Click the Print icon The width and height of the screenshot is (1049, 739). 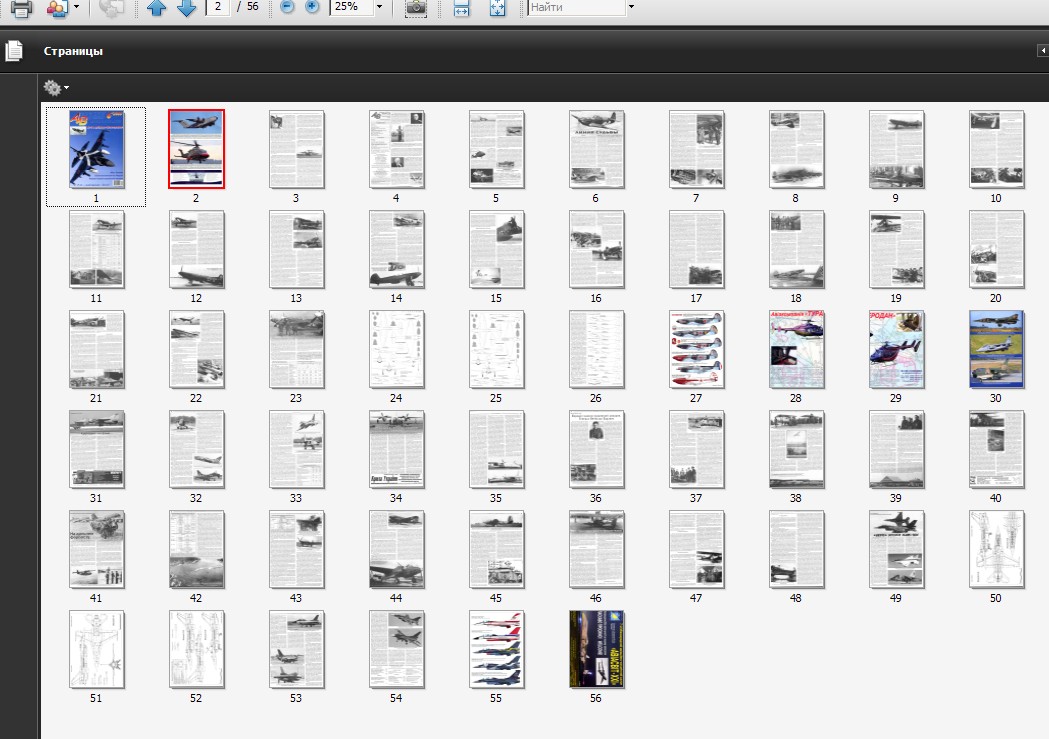21,9
